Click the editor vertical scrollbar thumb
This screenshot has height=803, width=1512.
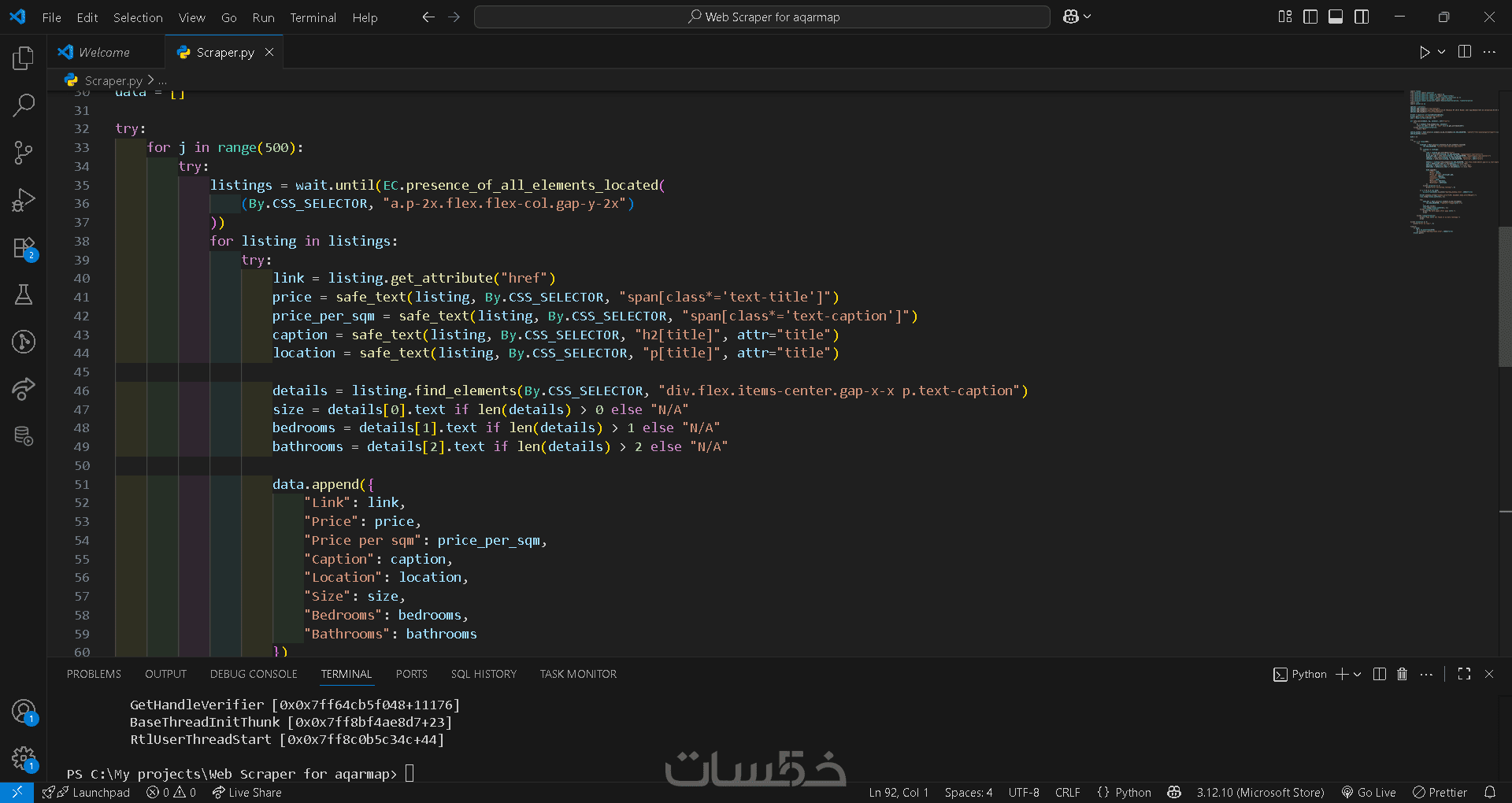tap(1505, 297)
